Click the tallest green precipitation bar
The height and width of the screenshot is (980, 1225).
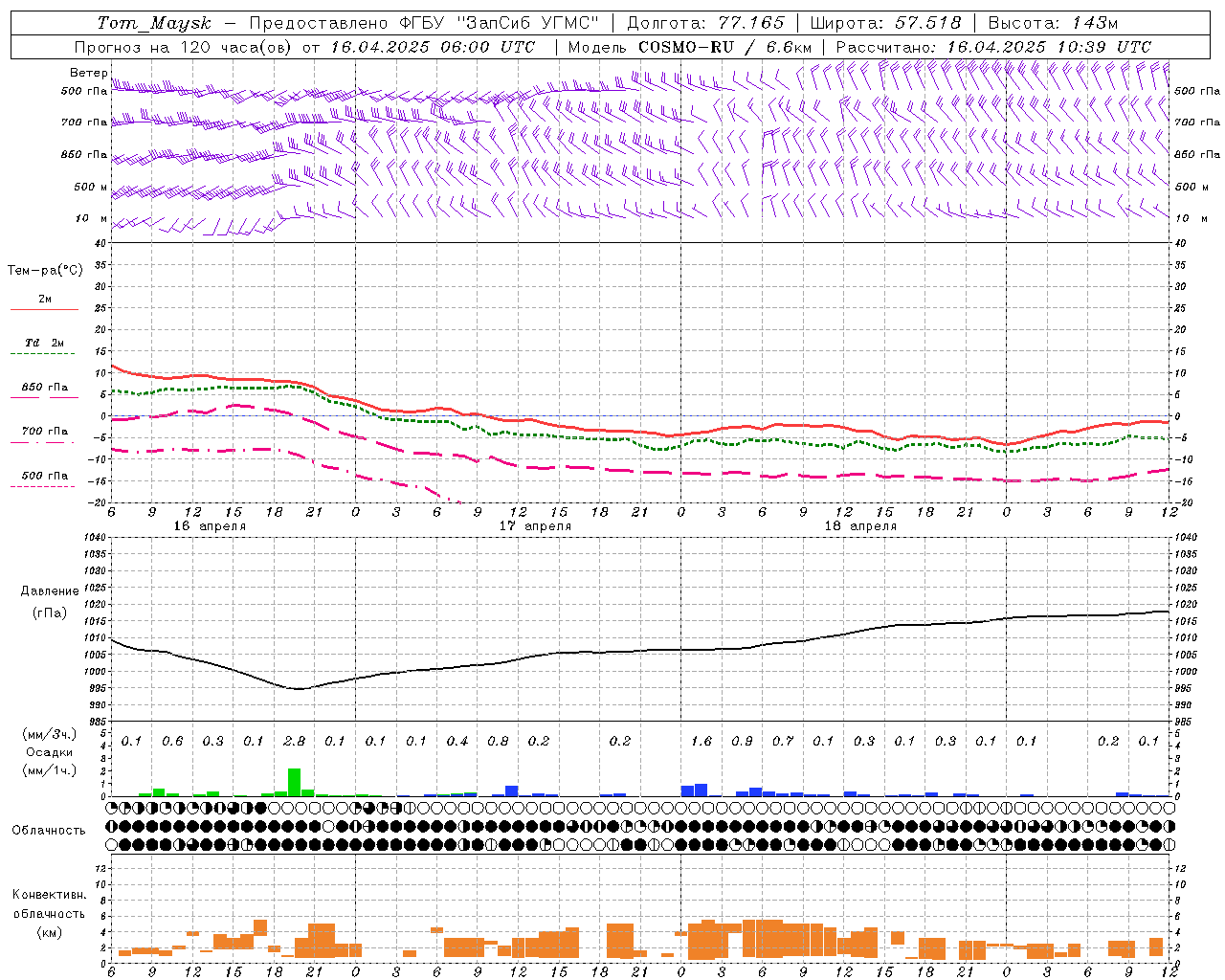click(294, 782)
